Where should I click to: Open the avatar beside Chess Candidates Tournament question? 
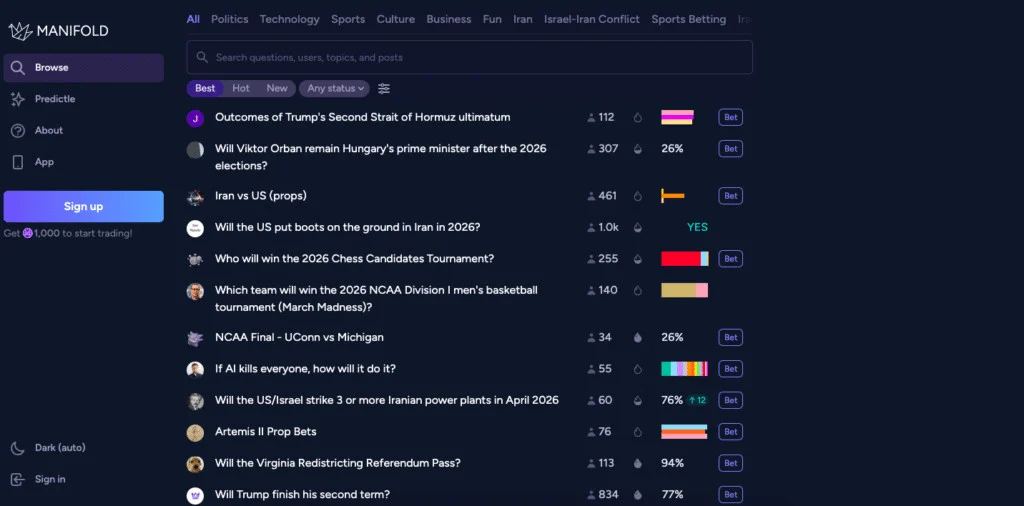(x=195, y=259)
